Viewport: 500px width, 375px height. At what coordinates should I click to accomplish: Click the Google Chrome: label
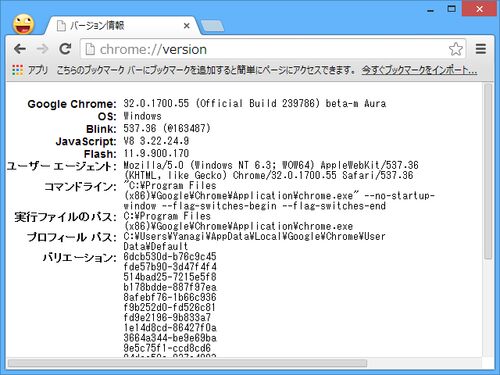72,104
